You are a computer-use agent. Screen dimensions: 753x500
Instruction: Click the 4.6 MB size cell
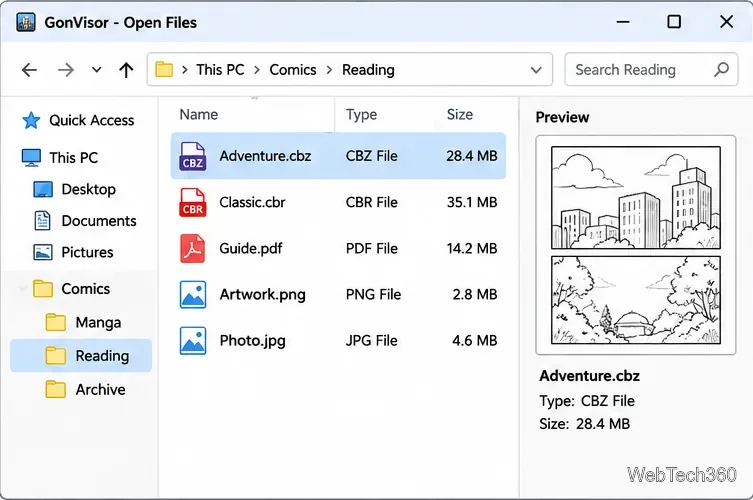pyautogui.click(x=475, y=341)
